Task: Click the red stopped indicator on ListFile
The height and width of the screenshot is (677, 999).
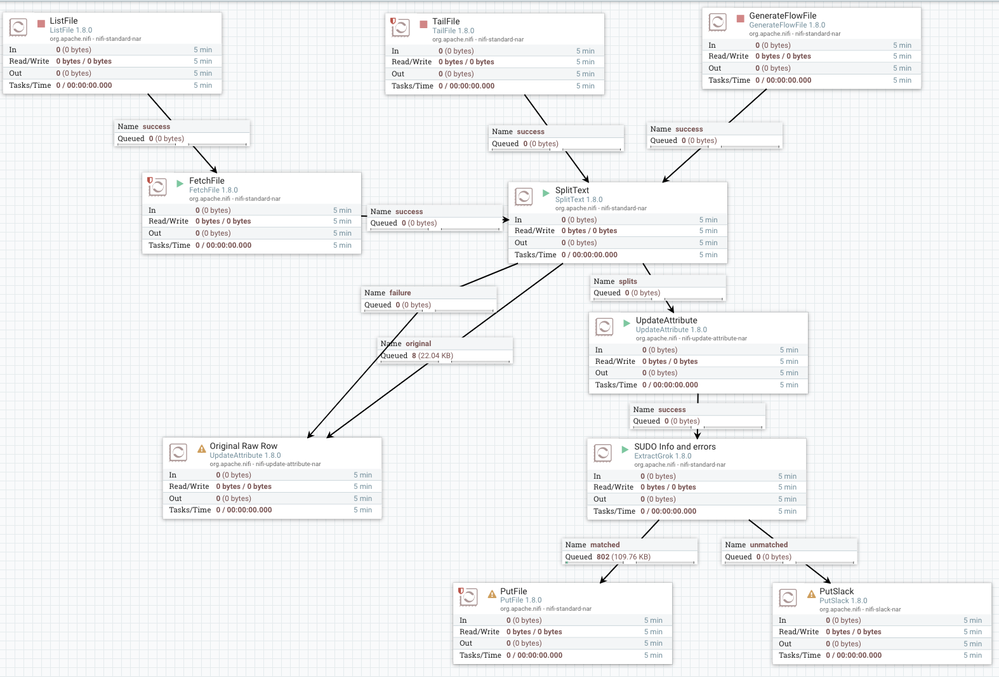Action: pyautogui.click(x=41, y=24)
